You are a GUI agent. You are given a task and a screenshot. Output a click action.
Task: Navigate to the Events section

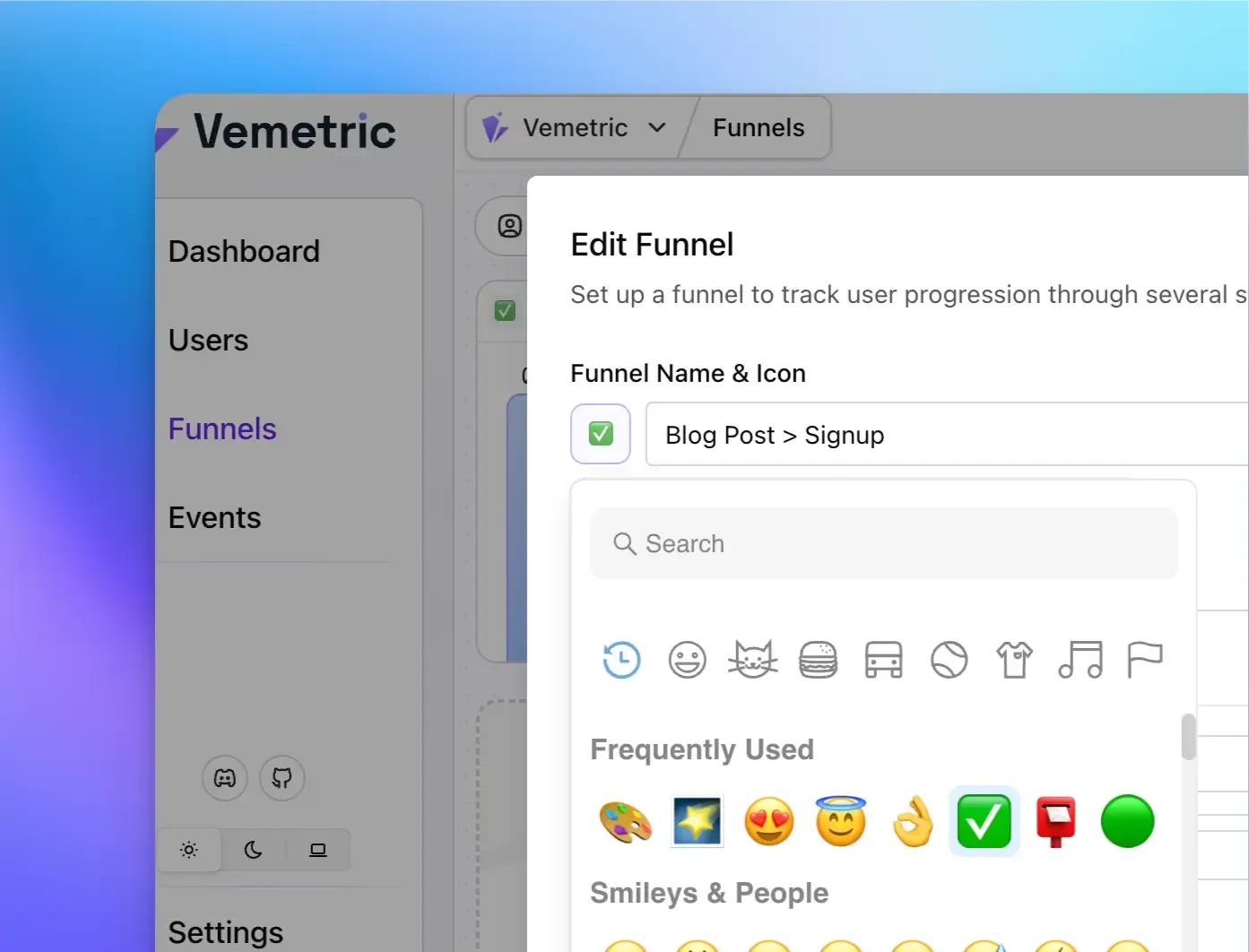[214, 517]
